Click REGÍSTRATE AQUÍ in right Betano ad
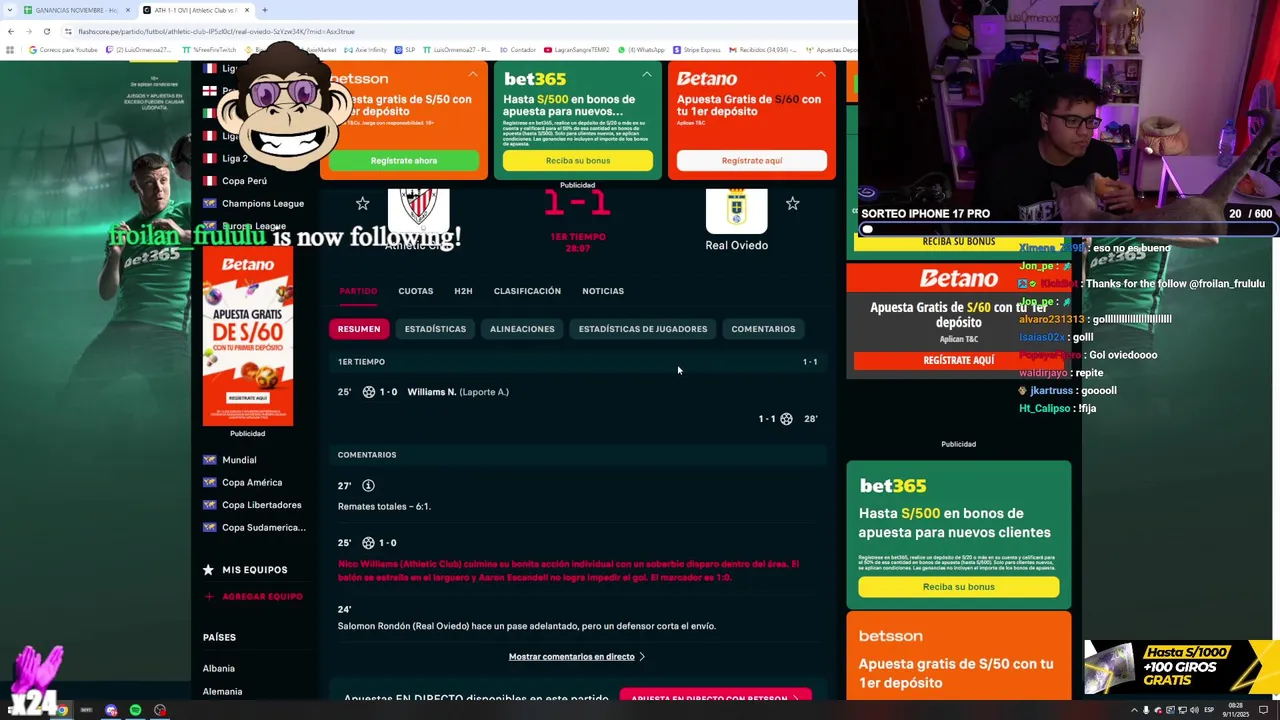Image resolution: width=1280 pixels, height=720 pixels. (x=959, y=360)
